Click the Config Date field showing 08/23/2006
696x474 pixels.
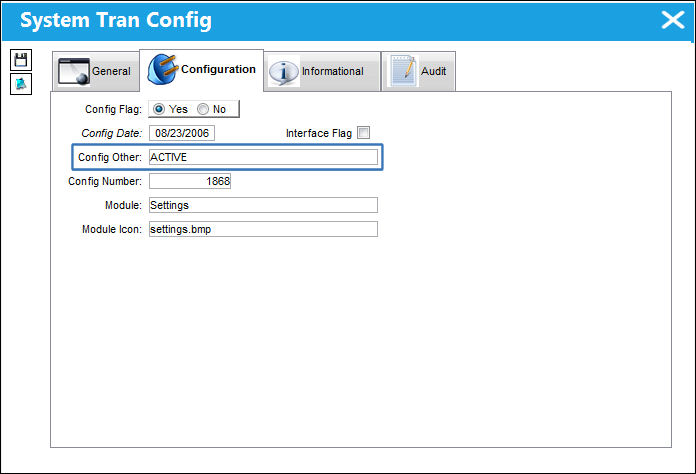(182, 133)
